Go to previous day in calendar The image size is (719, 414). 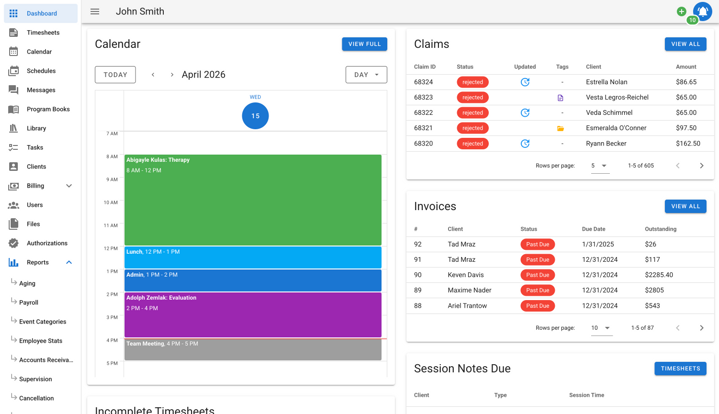[x=153, y=75]
